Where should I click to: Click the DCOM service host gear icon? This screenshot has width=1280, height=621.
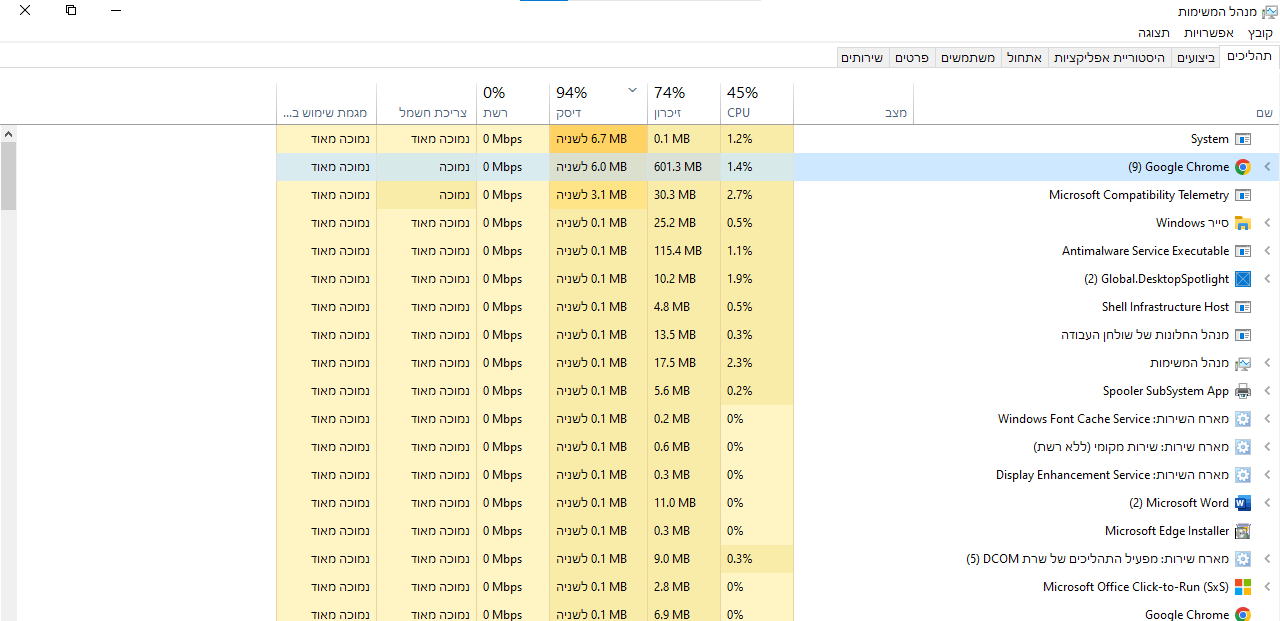[x=1243, y=559]
